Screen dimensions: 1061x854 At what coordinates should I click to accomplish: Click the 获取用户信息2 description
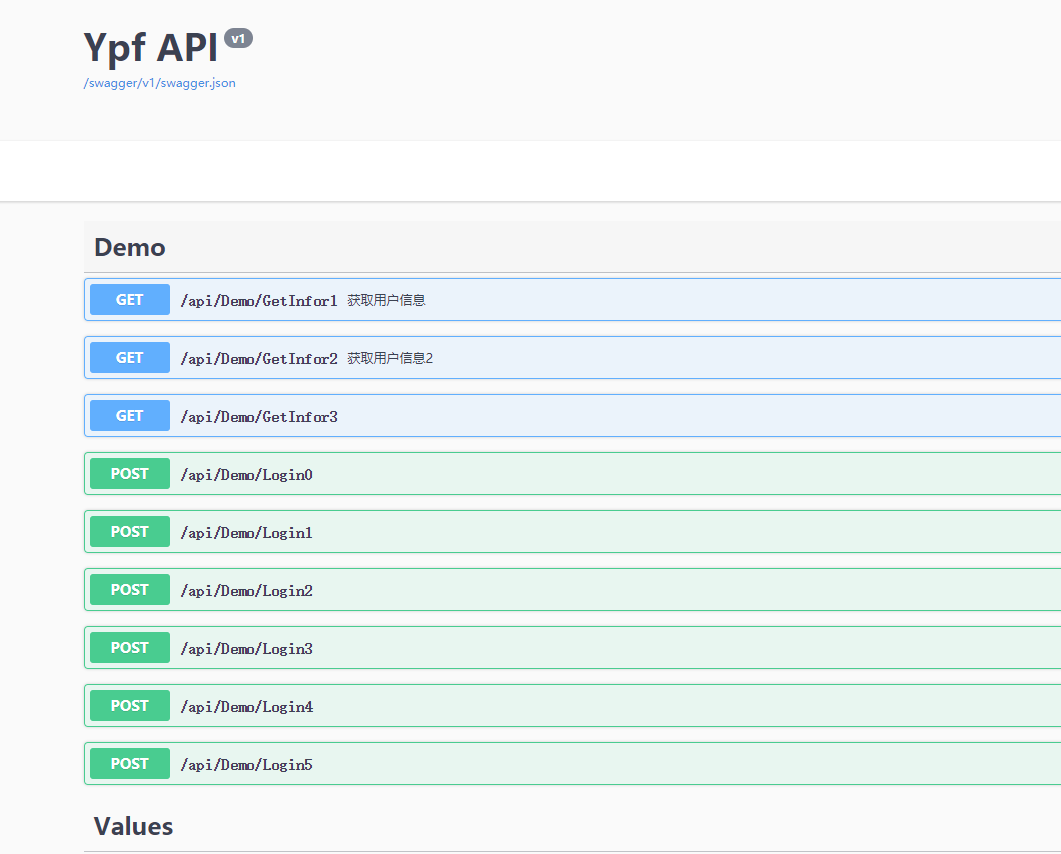coord(390,358)
